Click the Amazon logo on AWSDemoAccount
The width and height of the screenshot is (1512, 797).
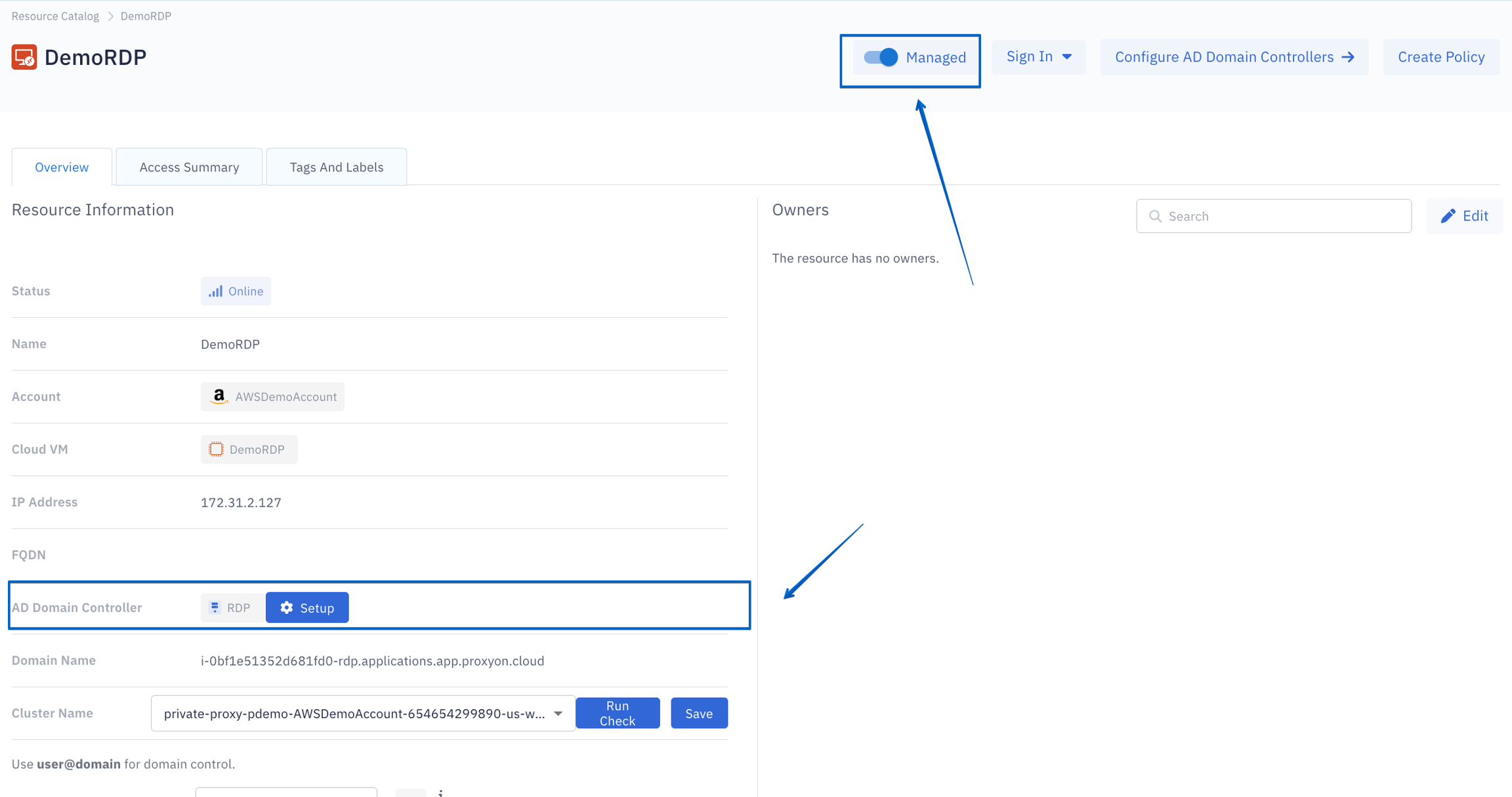219,397
